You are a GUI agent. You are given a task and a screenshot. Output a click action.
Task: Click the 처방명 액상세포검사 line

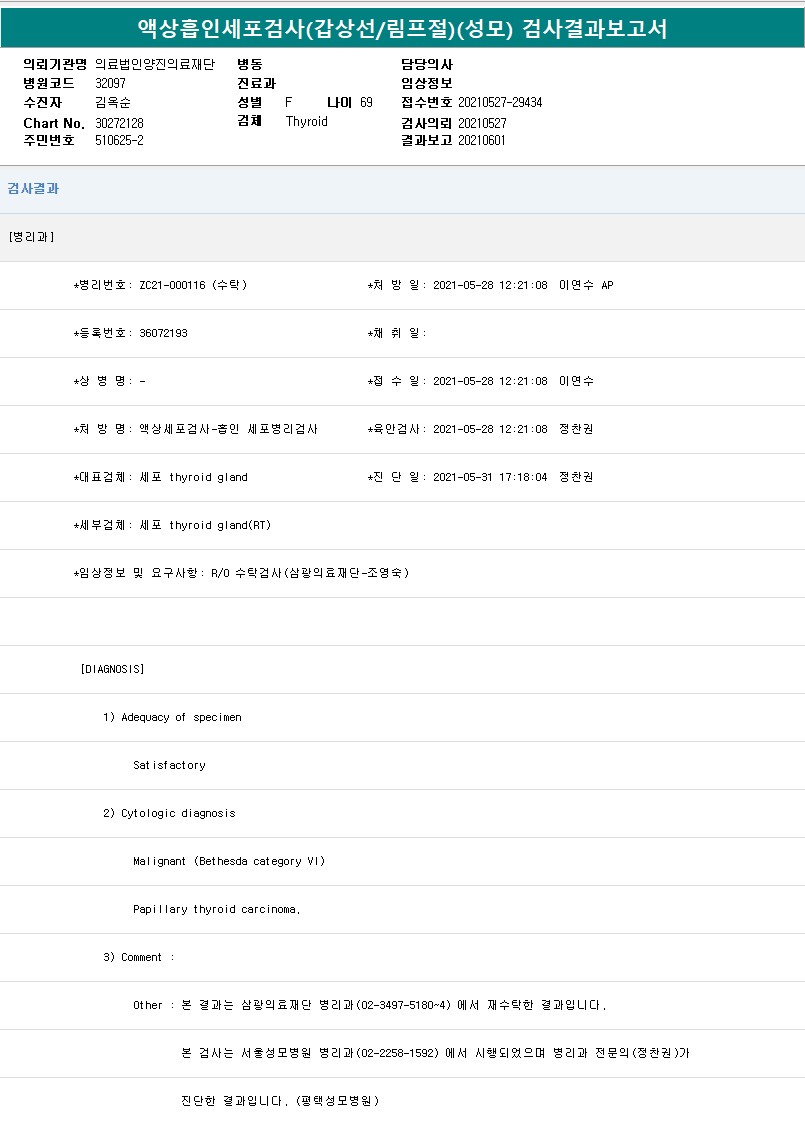(x=196, y=429)
